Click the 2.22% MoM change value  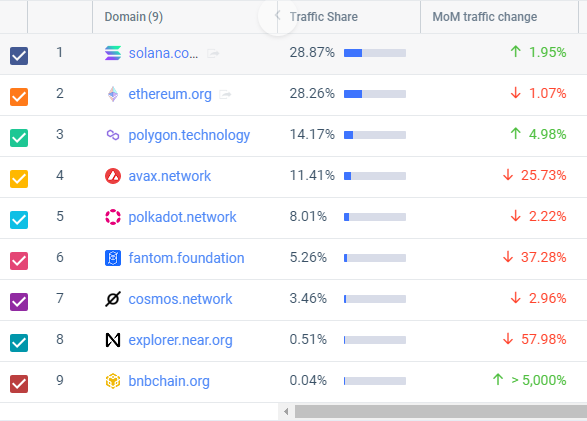point(547,216)
